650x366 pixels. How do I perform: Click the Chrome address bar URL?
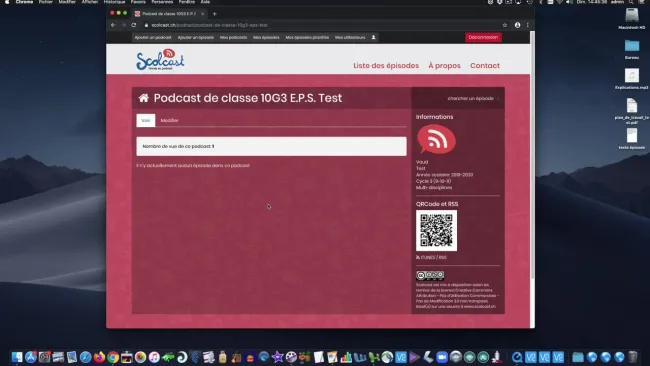click(x=209, y=25)
